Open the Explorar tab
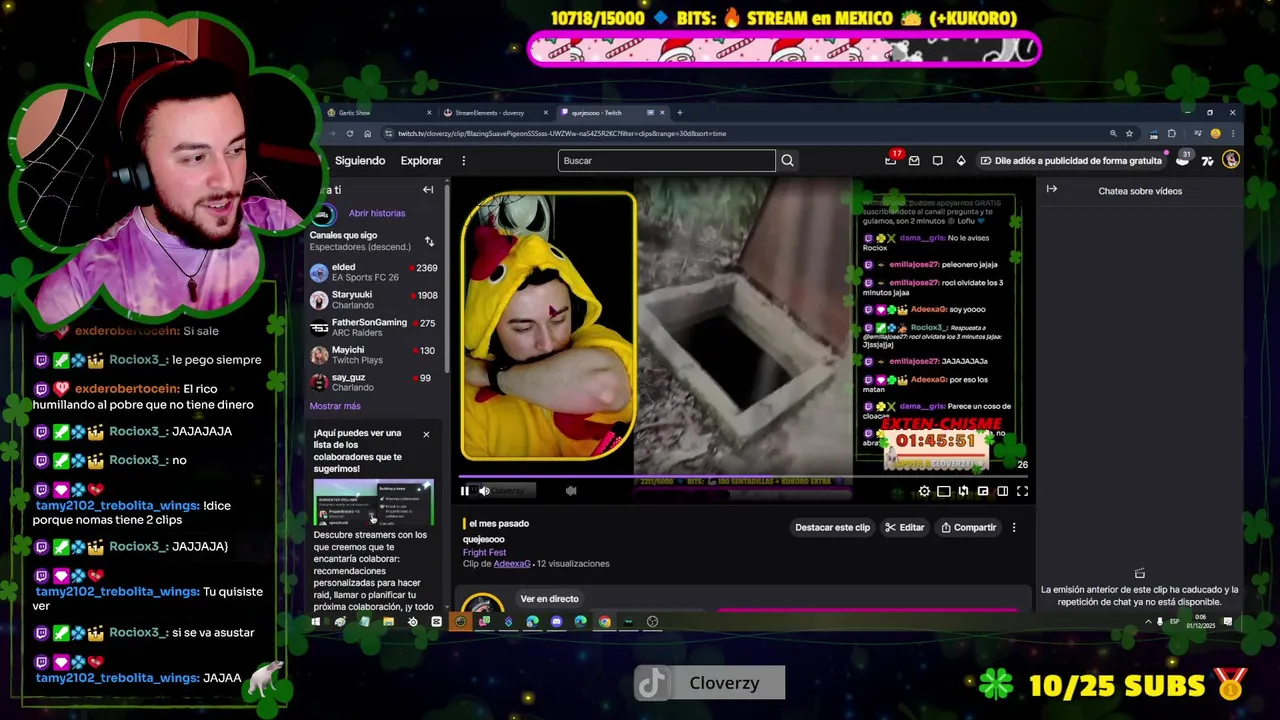Viewport: 1280px width, 720px height. coord(421,160)
